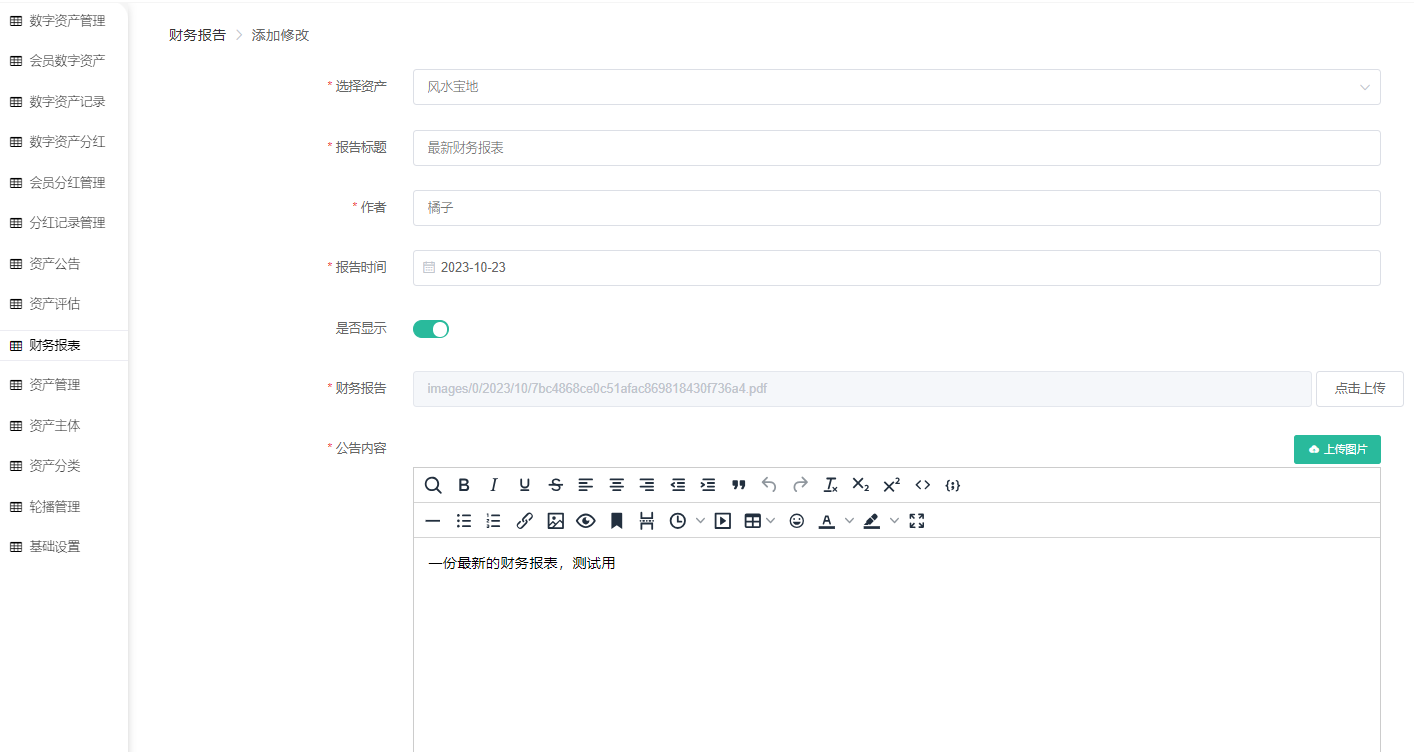
Task: Toggle the preview eye icon
Action: coord(586,521)
